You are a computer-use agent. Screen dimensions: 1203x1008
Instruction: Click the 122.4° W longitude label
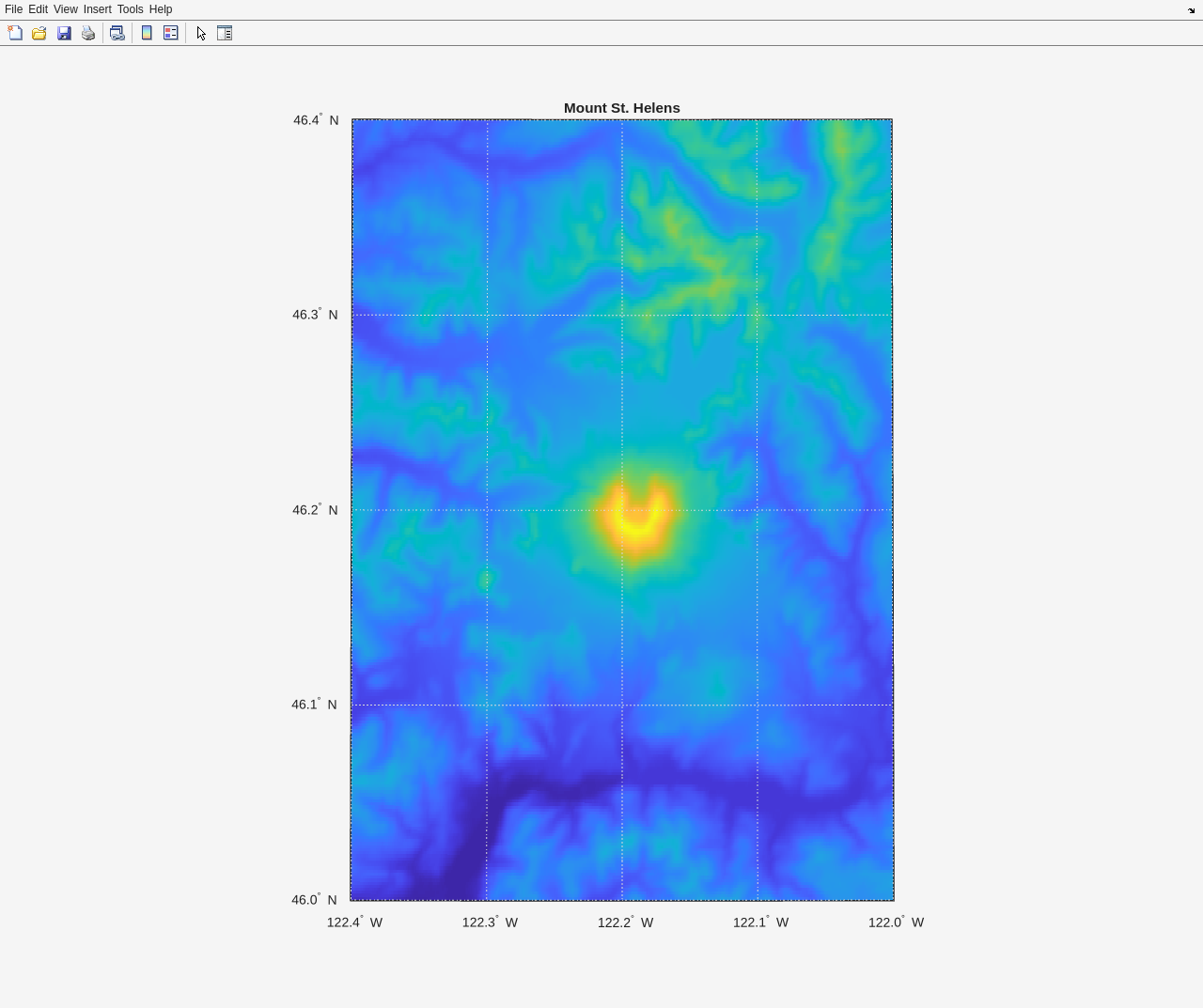(354, 922)
